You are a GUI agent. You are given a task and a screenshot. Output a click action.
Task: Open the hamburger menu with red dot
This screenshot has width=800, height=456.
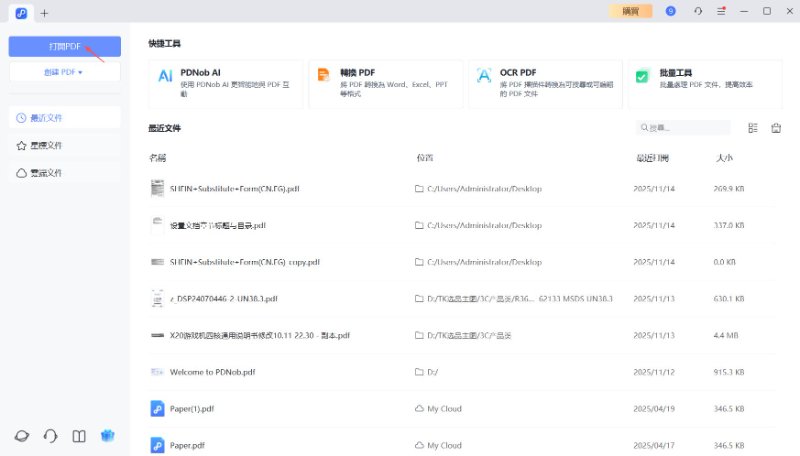721,11
